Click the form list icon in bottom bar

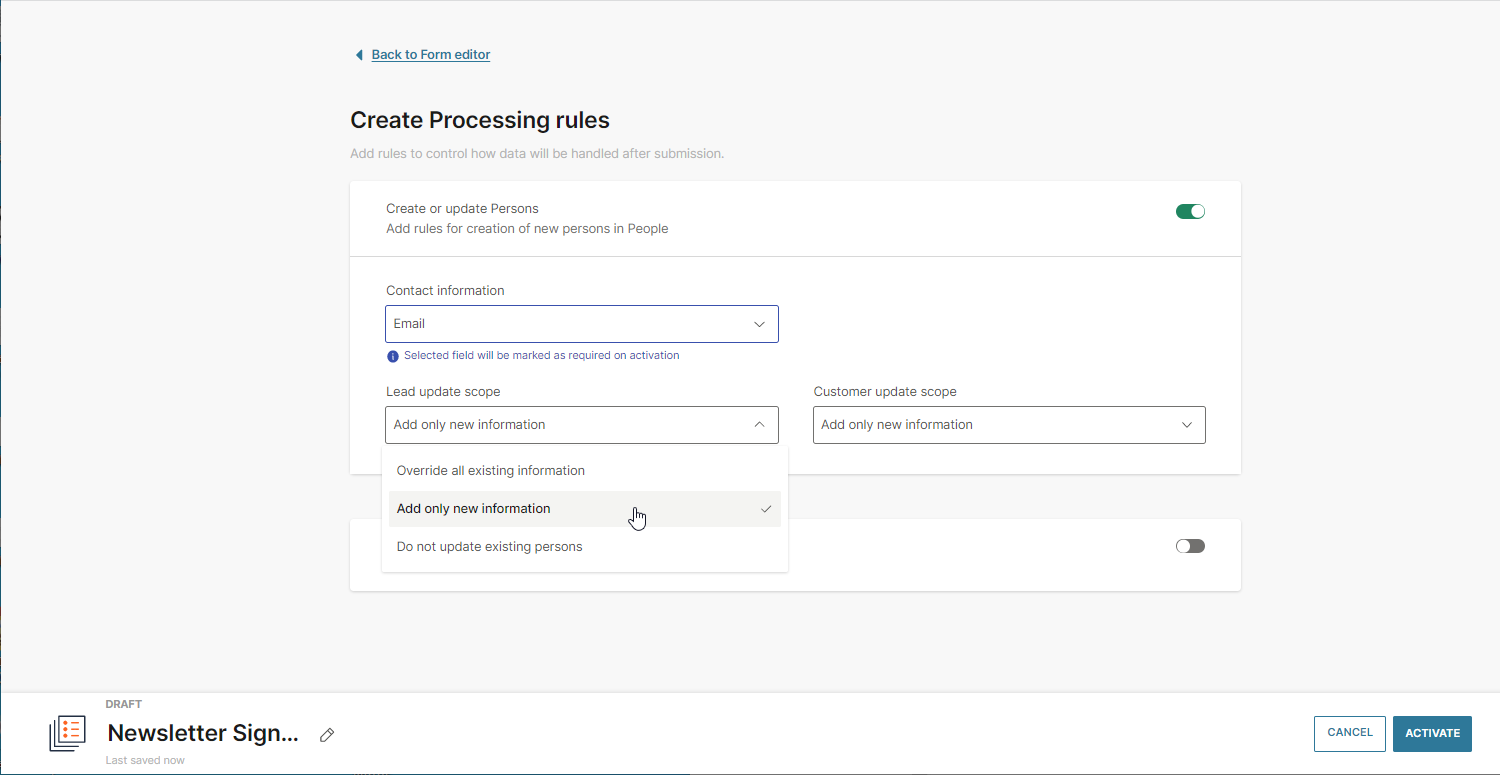pyautogui.click(x=68, y=733)
